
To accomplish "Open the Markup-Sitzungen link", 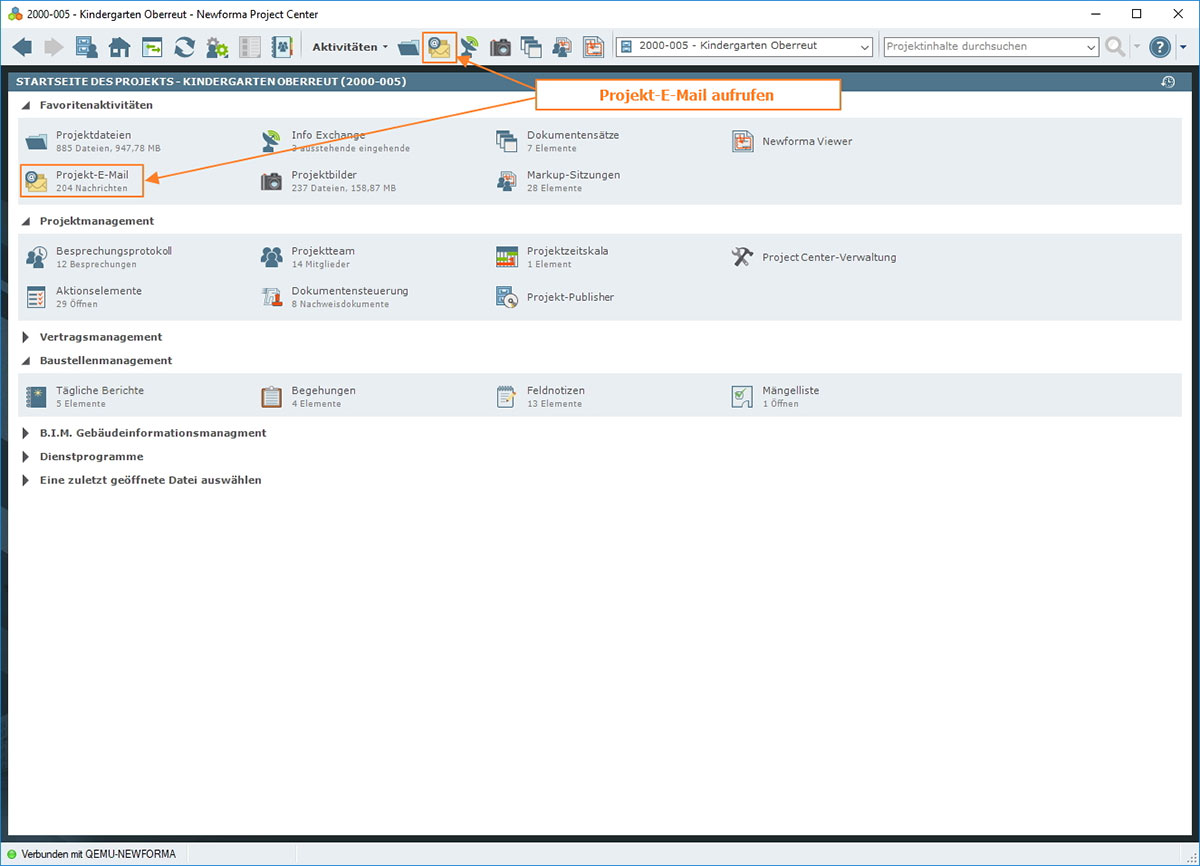I will point(573,175).
